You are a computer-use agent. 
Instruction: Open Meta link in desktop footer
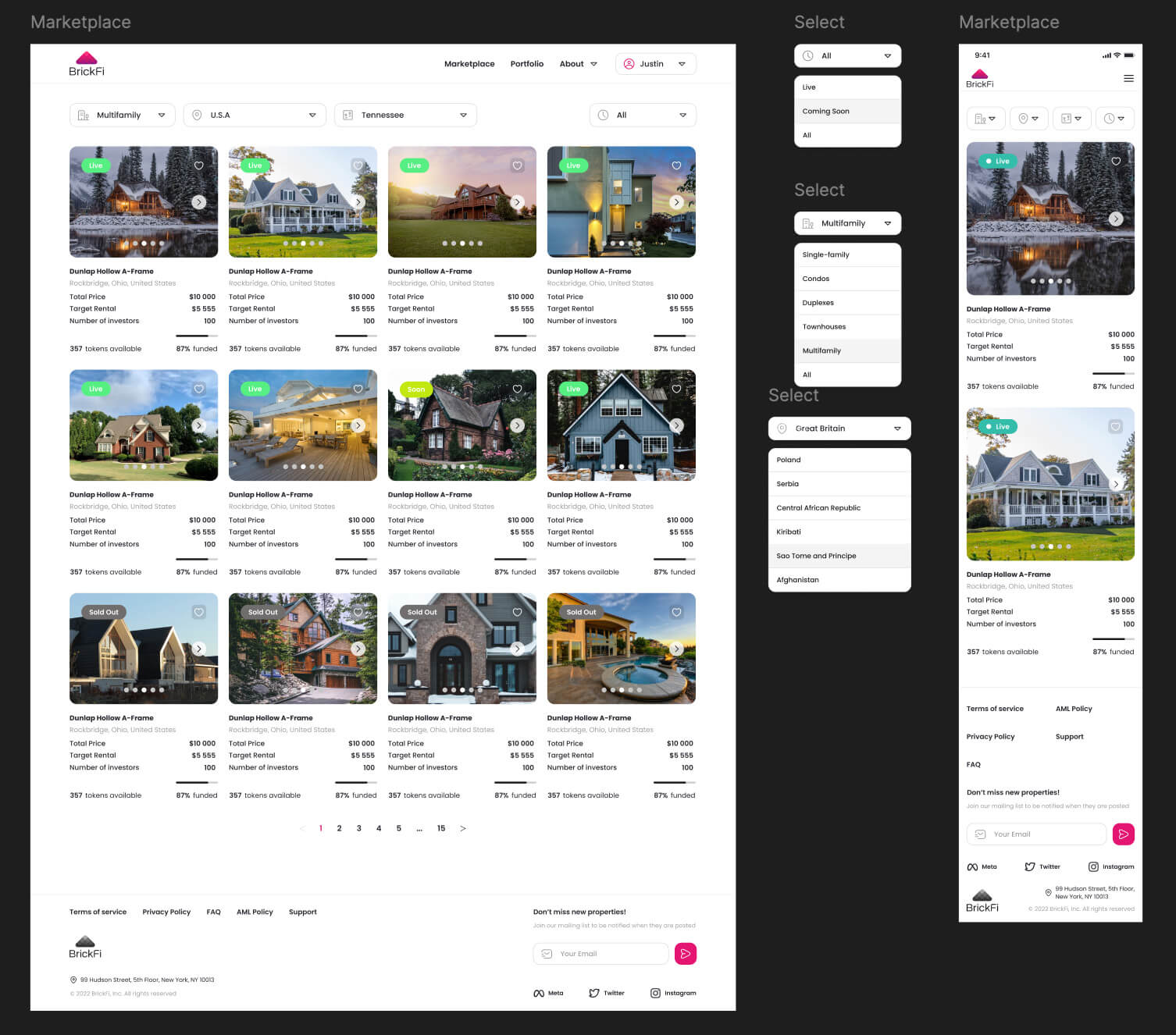[548, 994]
